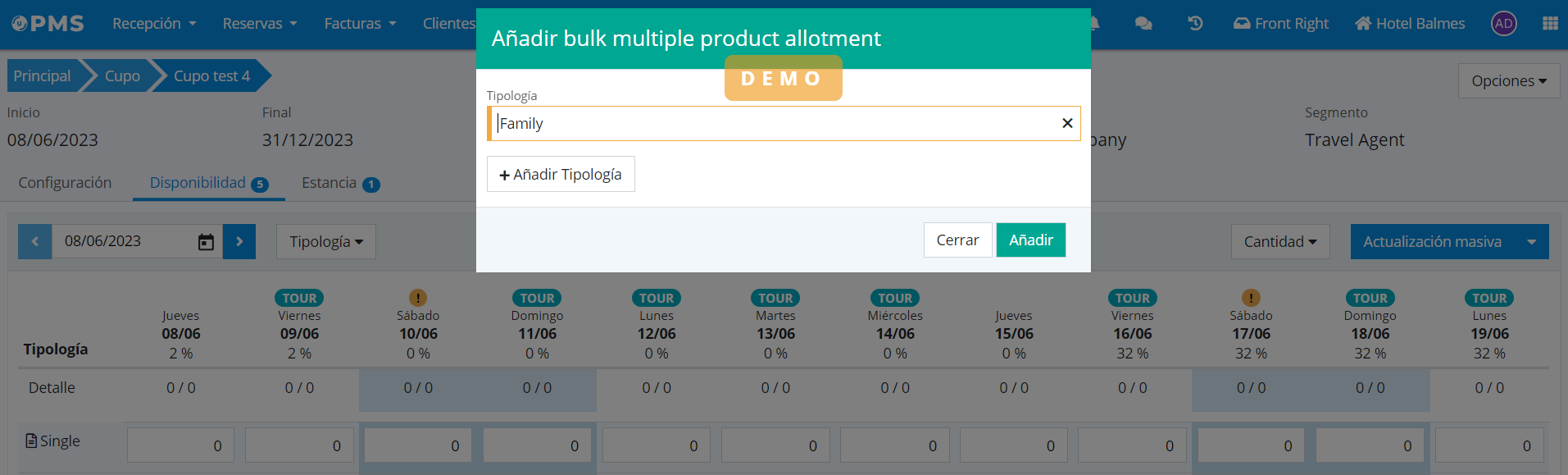Open the calendar date picker icon
The height and width of the screenshot is (475, 1568).
click(x=206, y=242)
